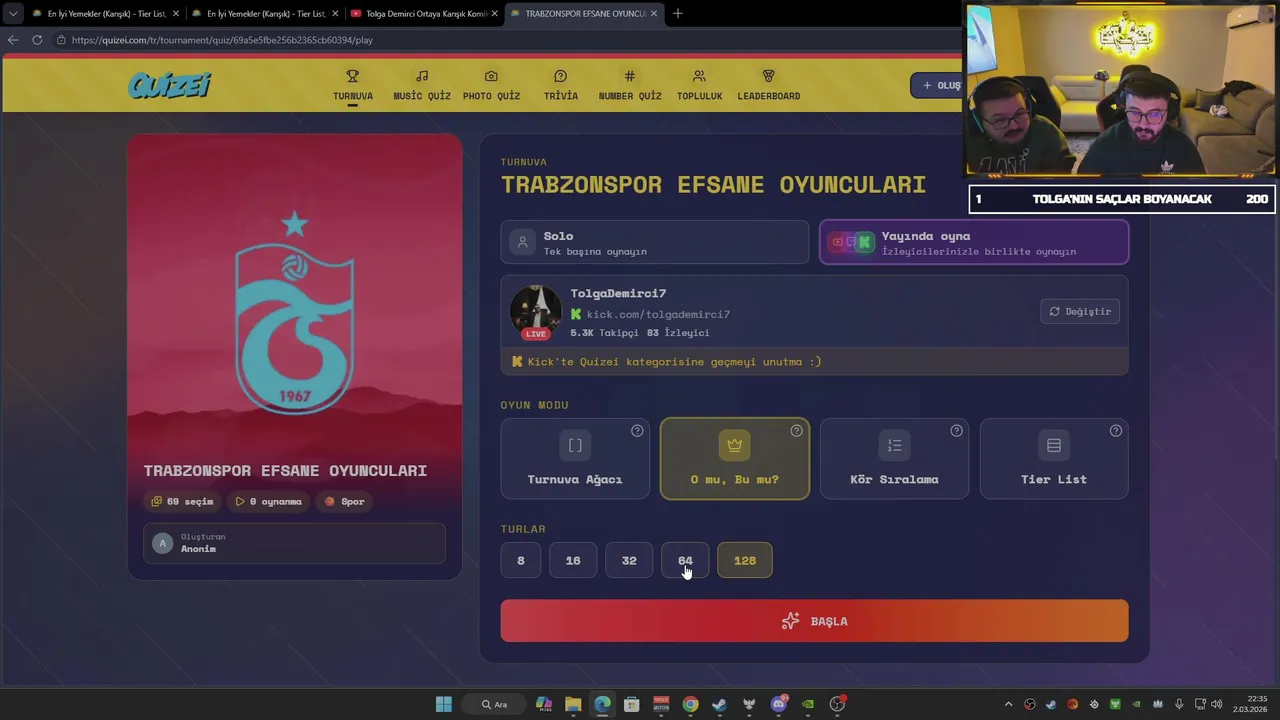Open help for Kör Sıralama mode
The width and height of the screenshot is (1280, 720).
click(x=957, y=431)
